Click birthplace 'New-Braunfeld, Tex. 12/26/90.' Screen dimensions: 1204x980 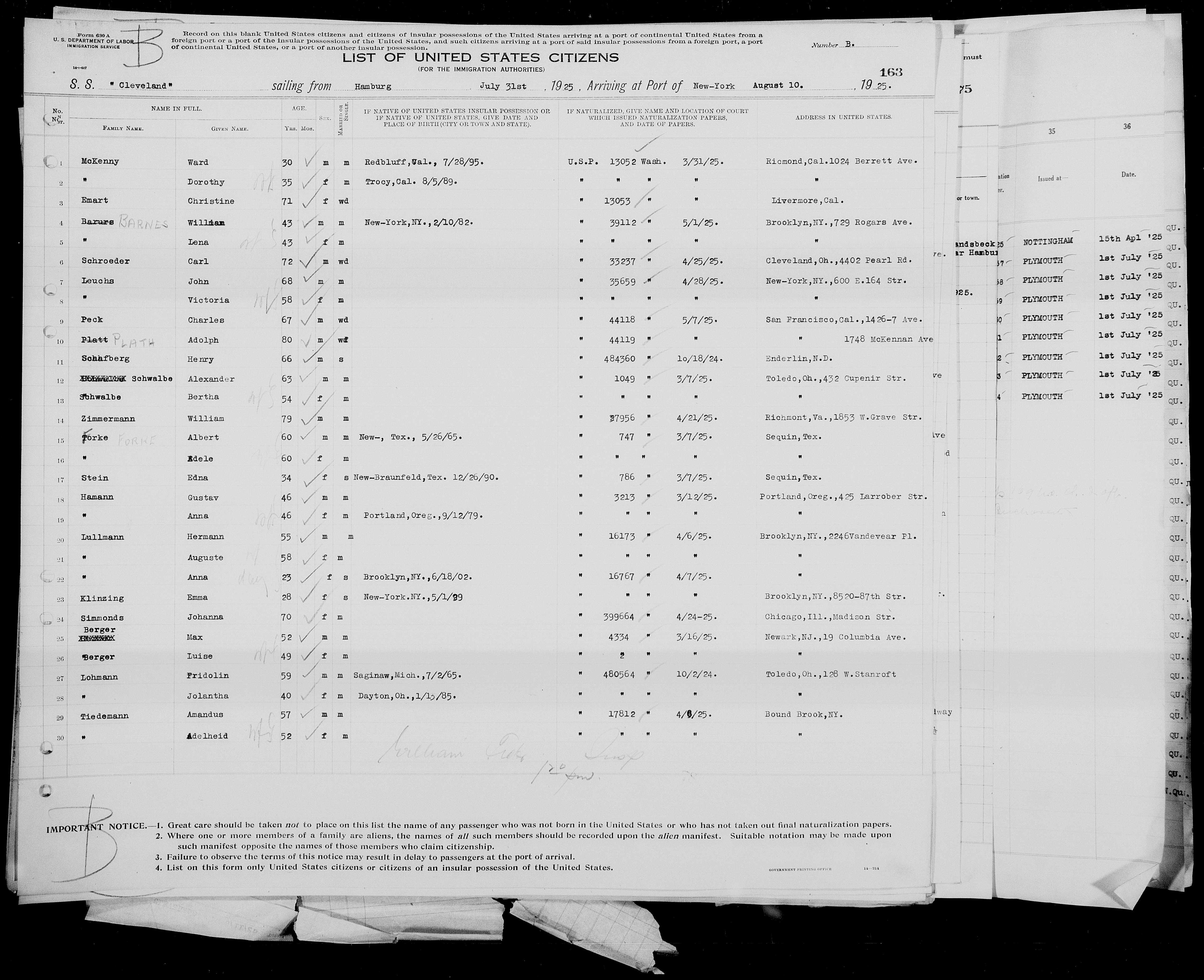point(426,477)
